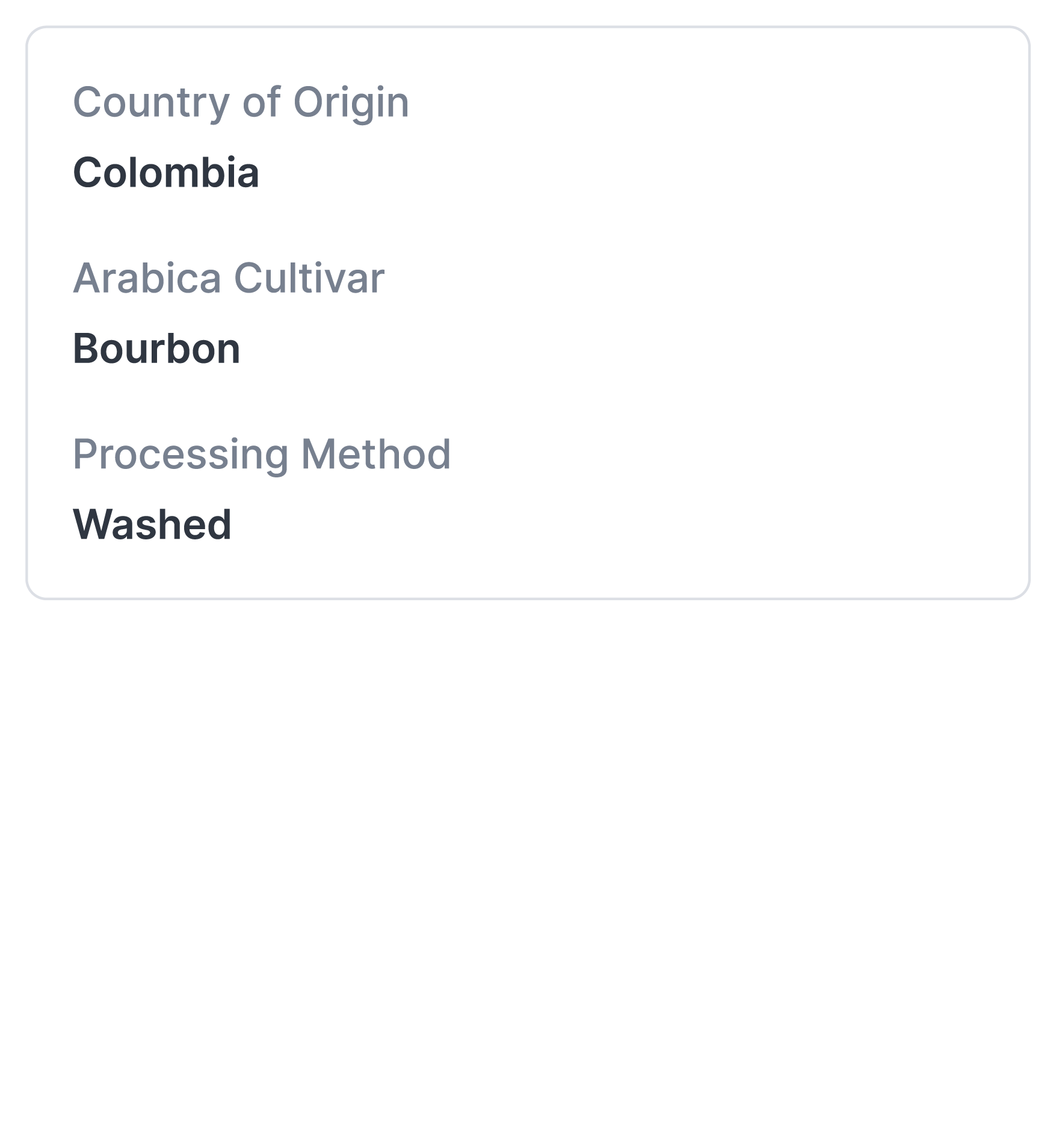Select the Washed processing value

pos(152,524)
